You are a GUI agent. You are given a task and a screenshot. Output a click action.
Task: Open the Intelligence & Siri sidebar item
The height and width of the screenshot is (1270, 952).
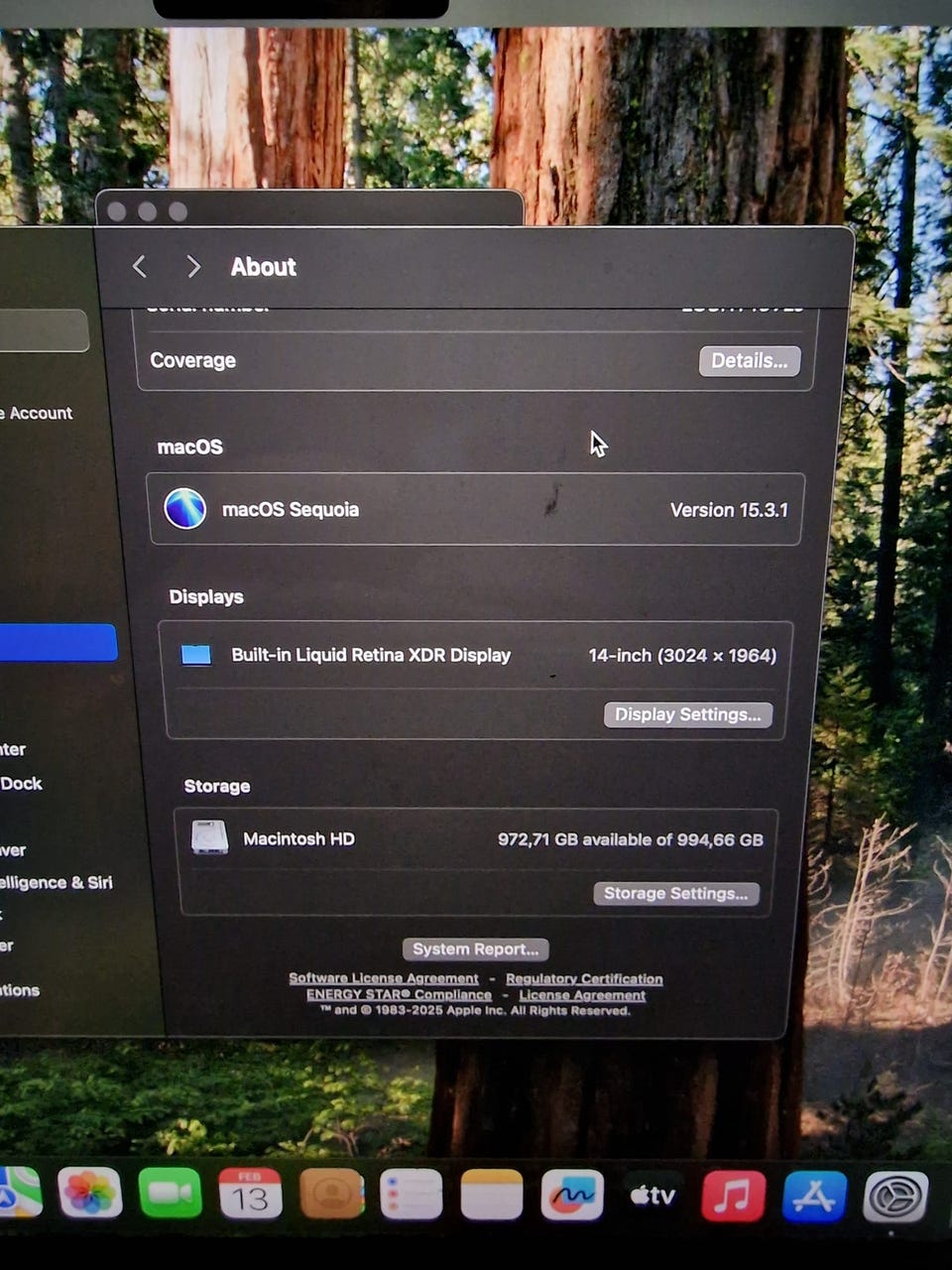(57, 882)
